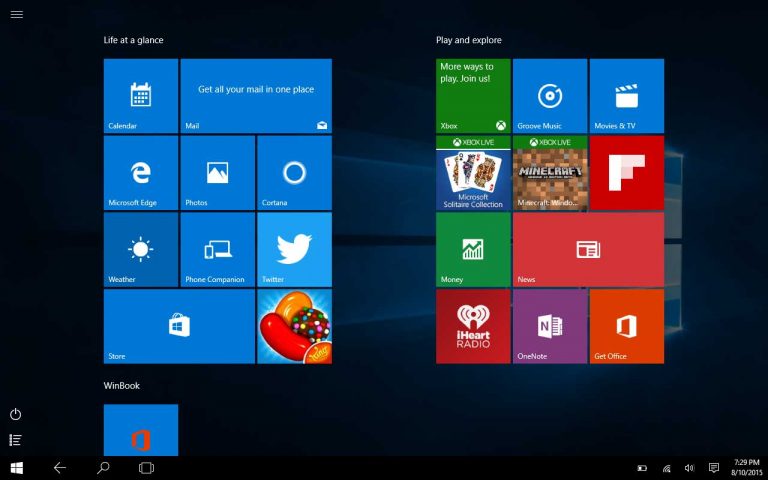This screenshot has height=480, width=768.
Task: Open the Photos tile
Action: (x=217, y=173)
